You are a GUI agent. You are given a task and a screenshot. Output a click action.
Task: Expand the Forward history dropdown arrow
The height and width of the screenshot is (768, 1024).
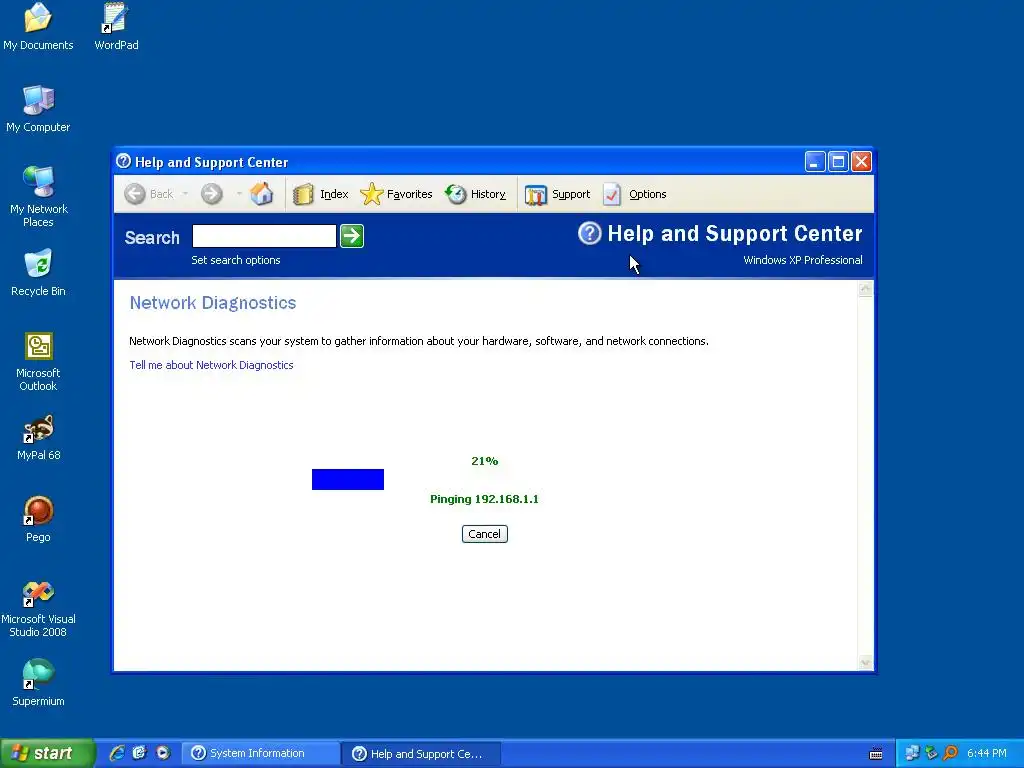(x=239, y=194)
